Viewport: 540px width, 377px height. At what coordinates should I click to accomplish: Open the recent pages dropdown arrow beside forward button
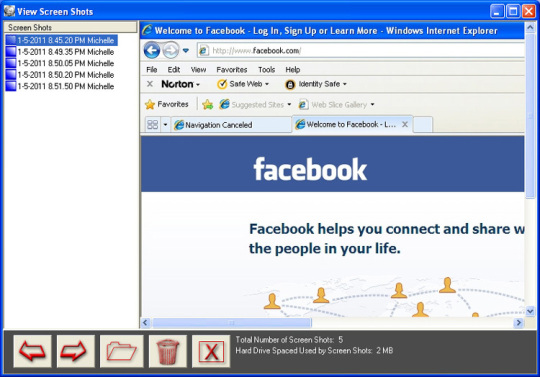(x=186, y=51)
